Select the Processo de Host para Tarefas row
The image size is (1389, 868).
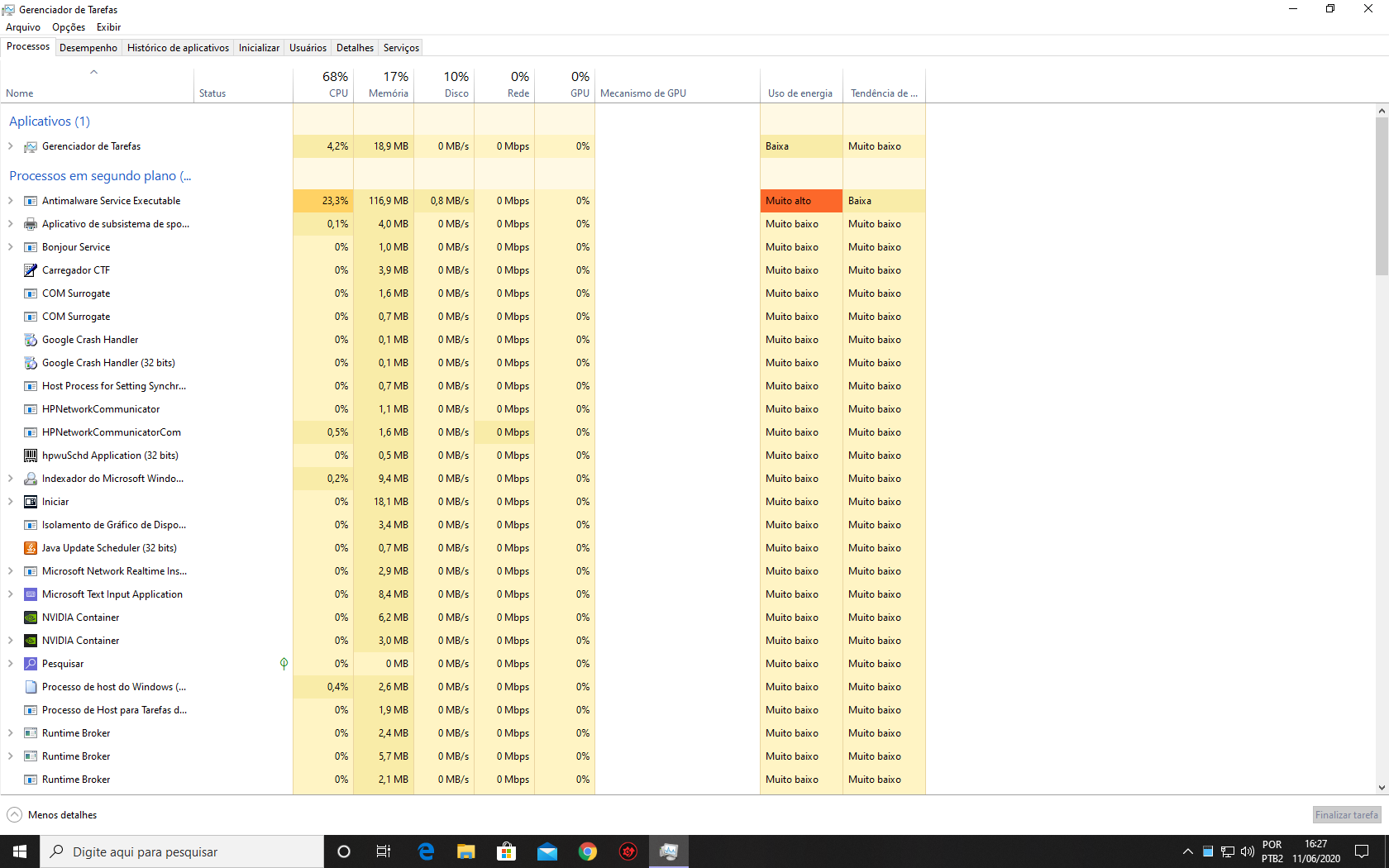pyautogui.click(x=463, y=710)
